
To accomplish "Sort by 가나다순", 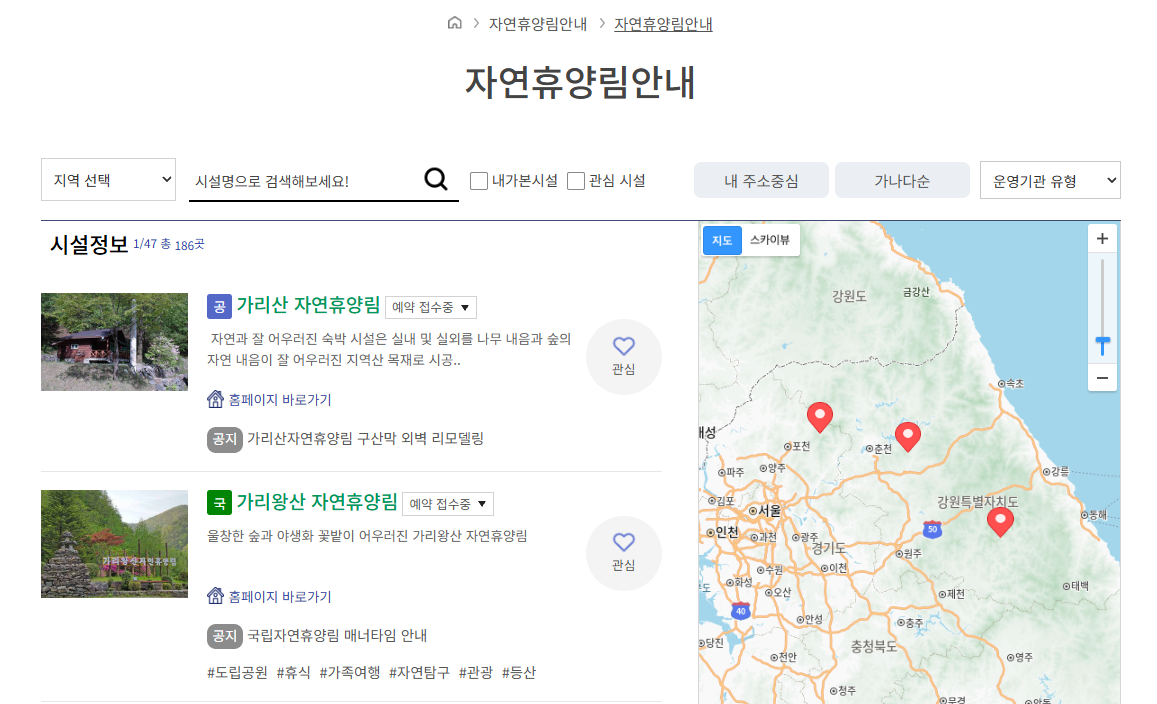I will [x=902, y=180].
